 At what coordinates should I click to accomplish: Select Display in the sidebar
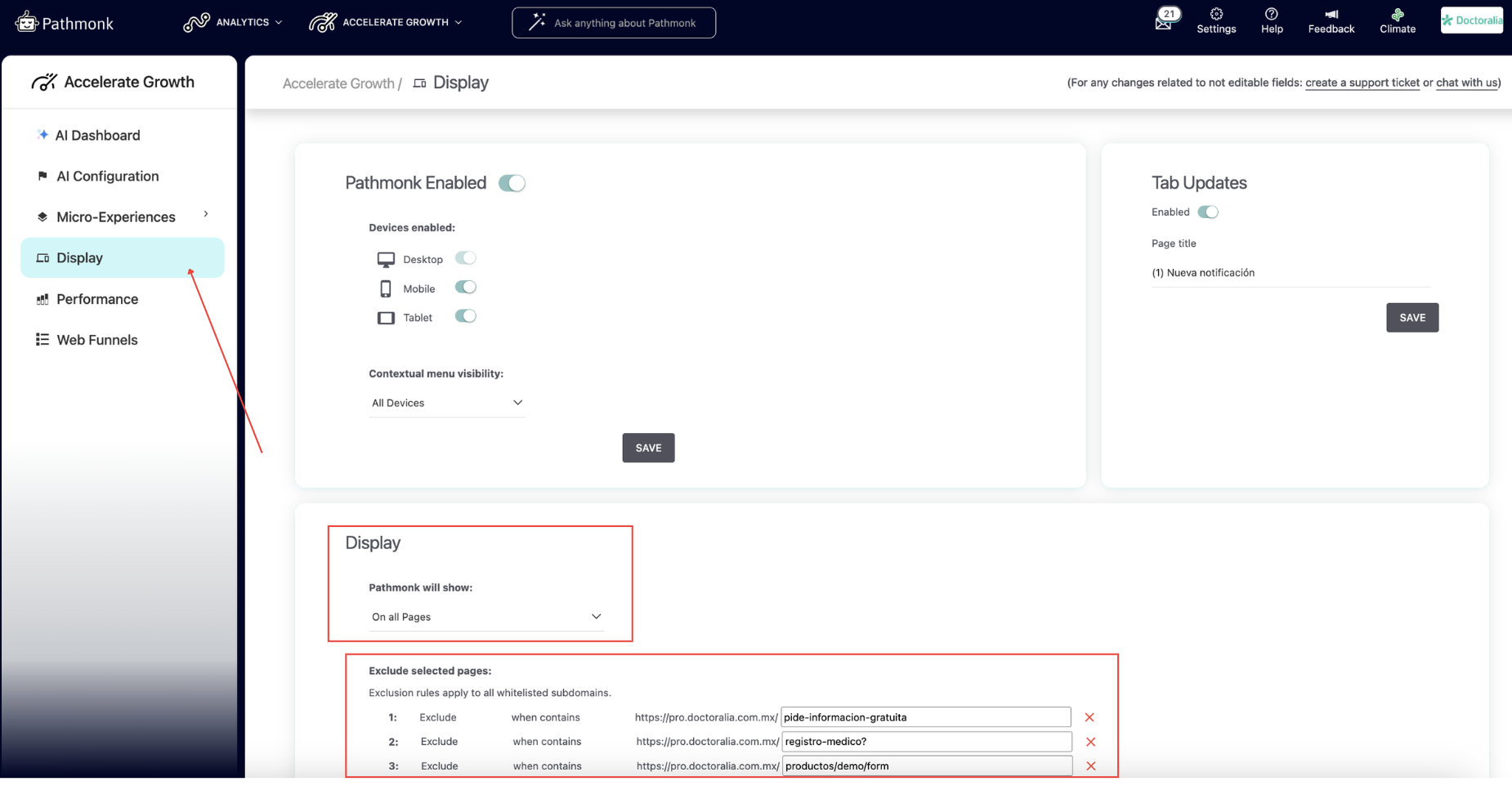pos(123,258)
